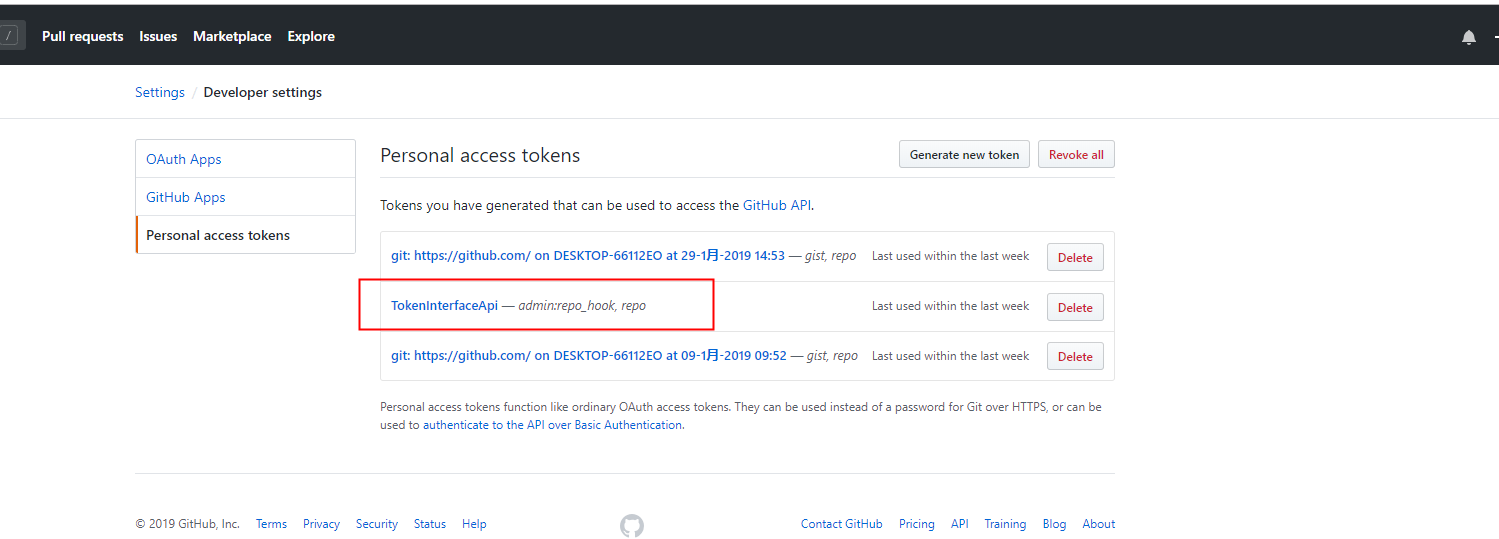Open the Terms footer link

click(x=271, y=524)
